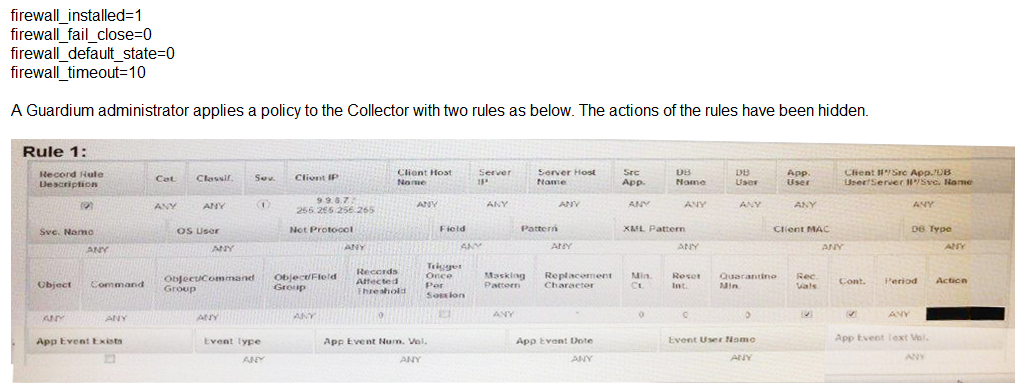Click the Server Host Name column header
The width and height of the screenshot is (1033, 388).
point(567,176)
